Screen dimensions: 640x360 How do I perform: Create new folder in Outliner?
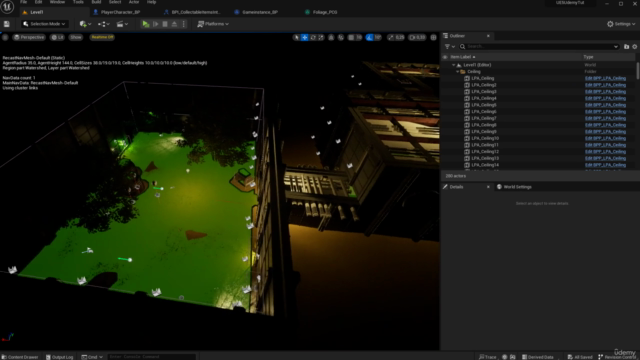pyautogui.click(x=627, y=47)
